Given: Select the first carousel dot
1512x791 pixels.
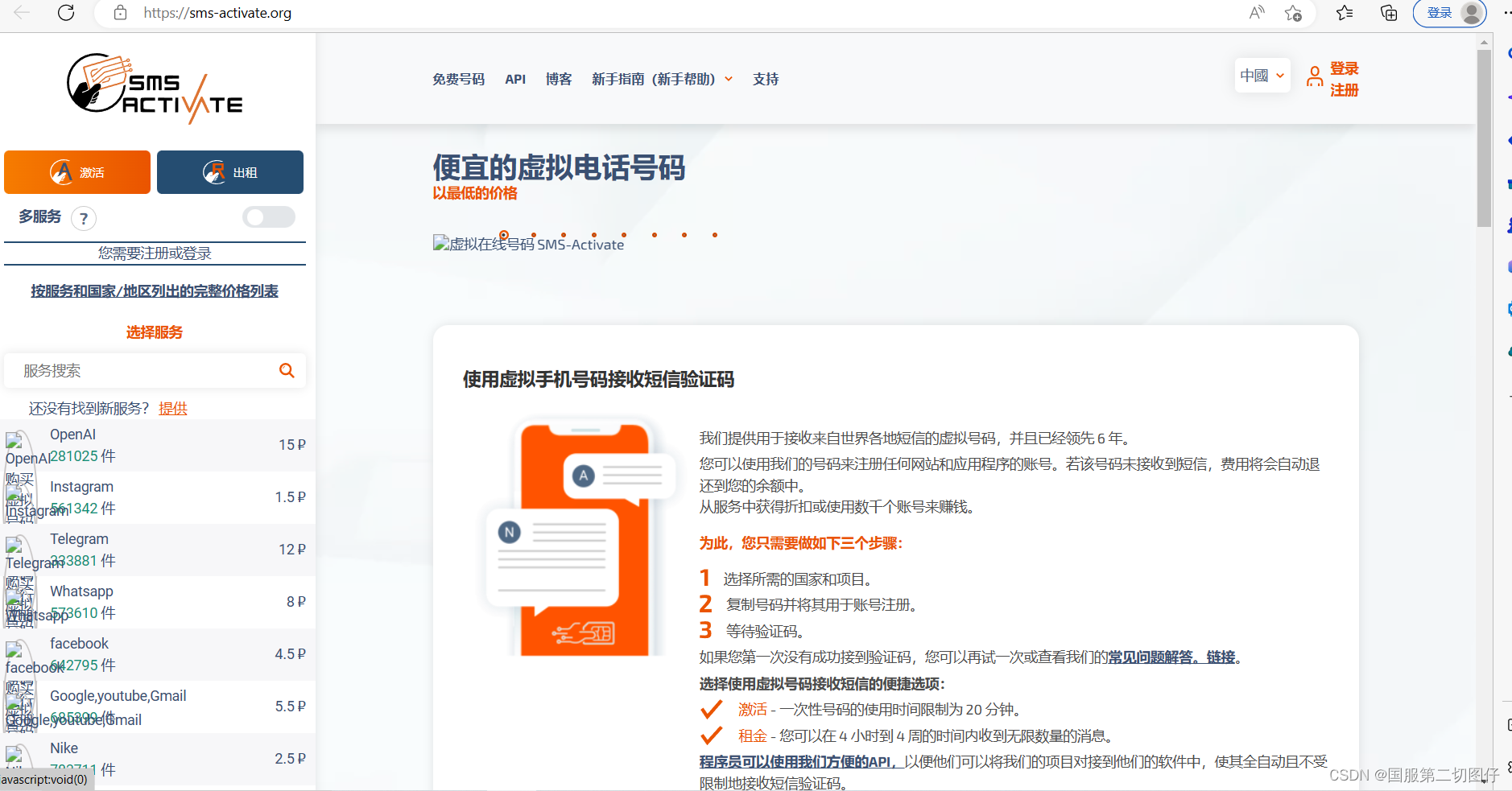Looking at the screenshot, I should (504, 235).
